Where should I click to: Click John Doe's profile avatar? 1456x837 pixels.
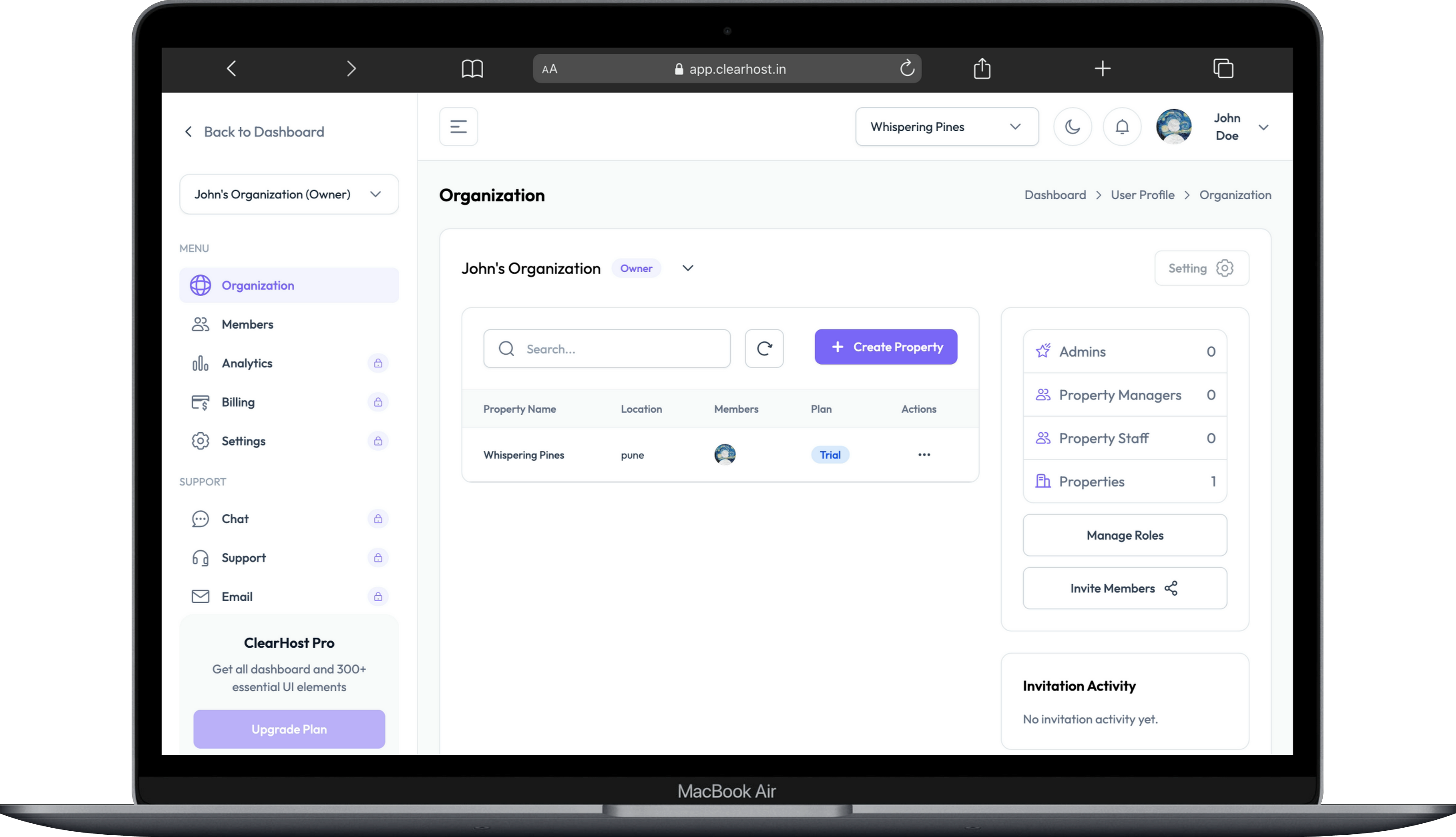click(1173, 126)
